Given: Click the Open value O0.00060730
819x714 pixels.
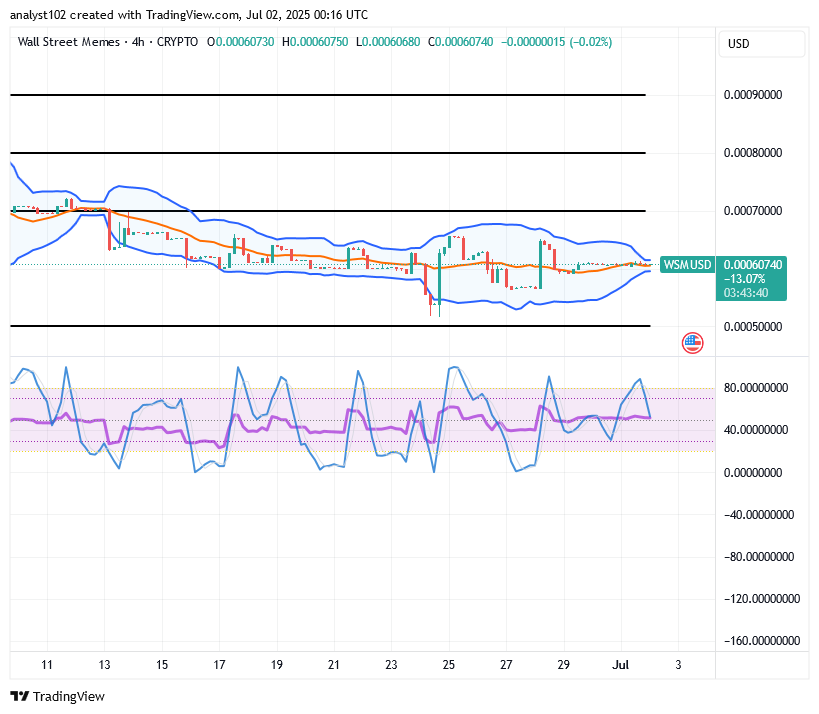Looking at the screenshot, I should (240, 42).
